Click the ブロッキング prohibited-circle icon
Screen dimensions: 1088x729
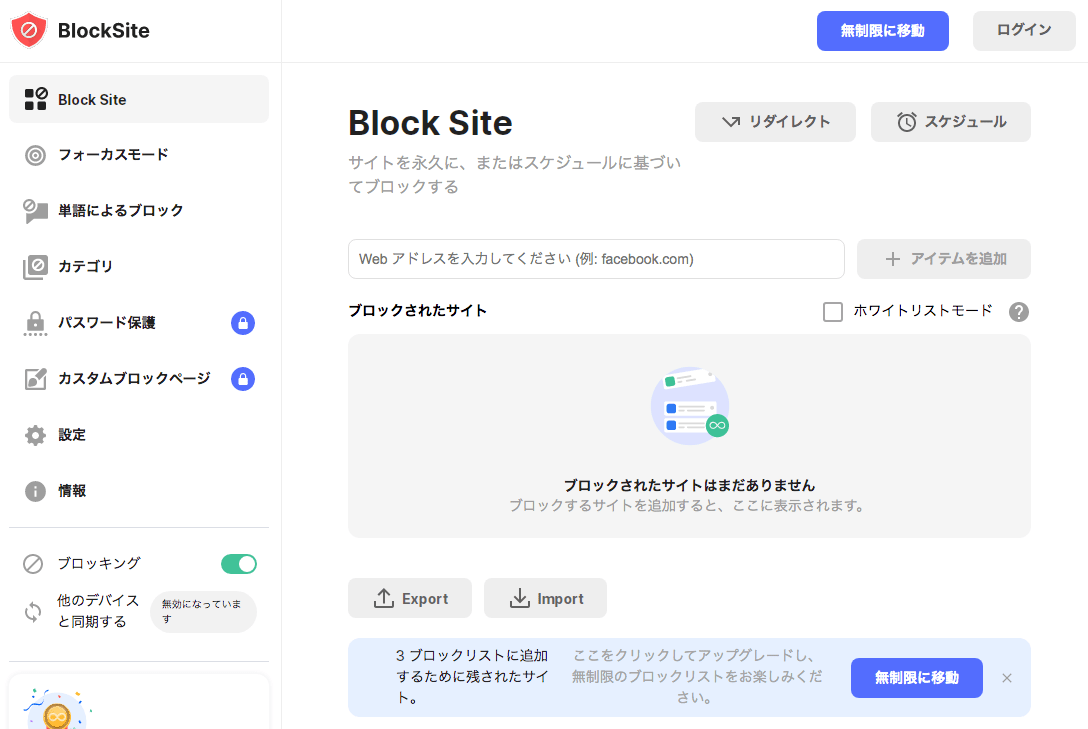point(33,564)
